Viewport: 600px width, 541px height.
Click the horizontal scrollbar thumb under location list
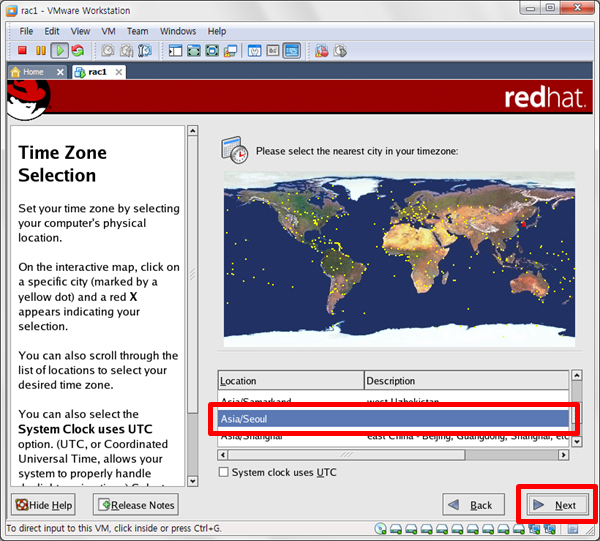(346, 455)
